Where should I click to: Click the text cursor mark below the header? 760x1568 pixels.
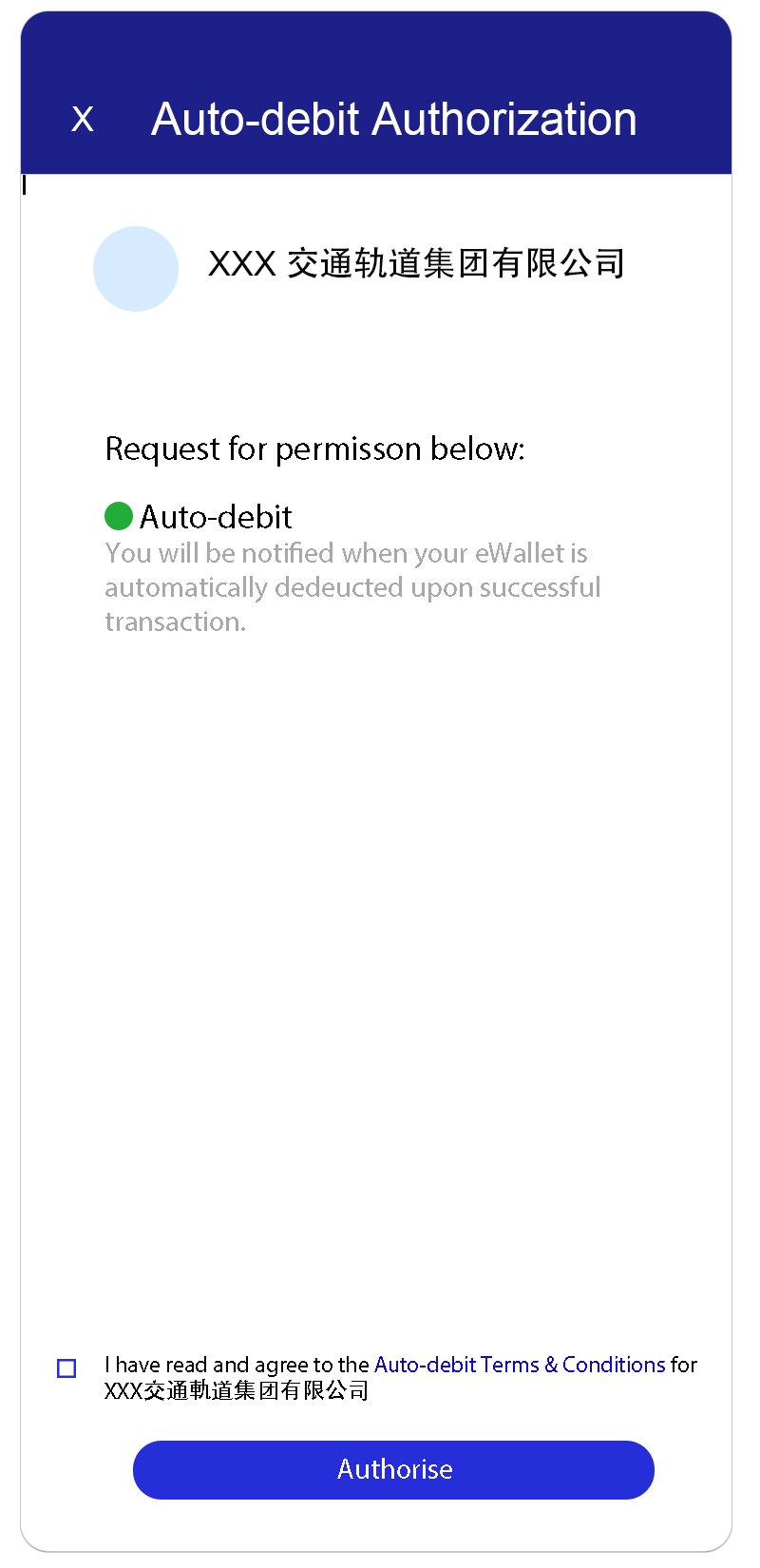25,186
